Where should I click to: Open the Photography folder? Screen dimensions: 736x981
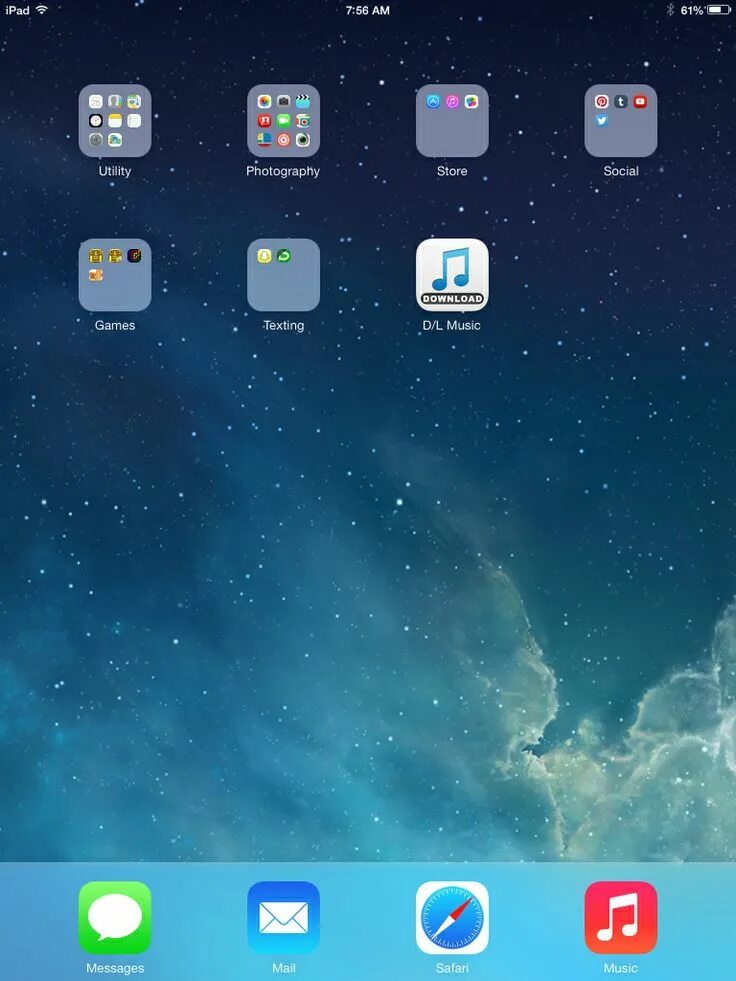pos(284,121)
